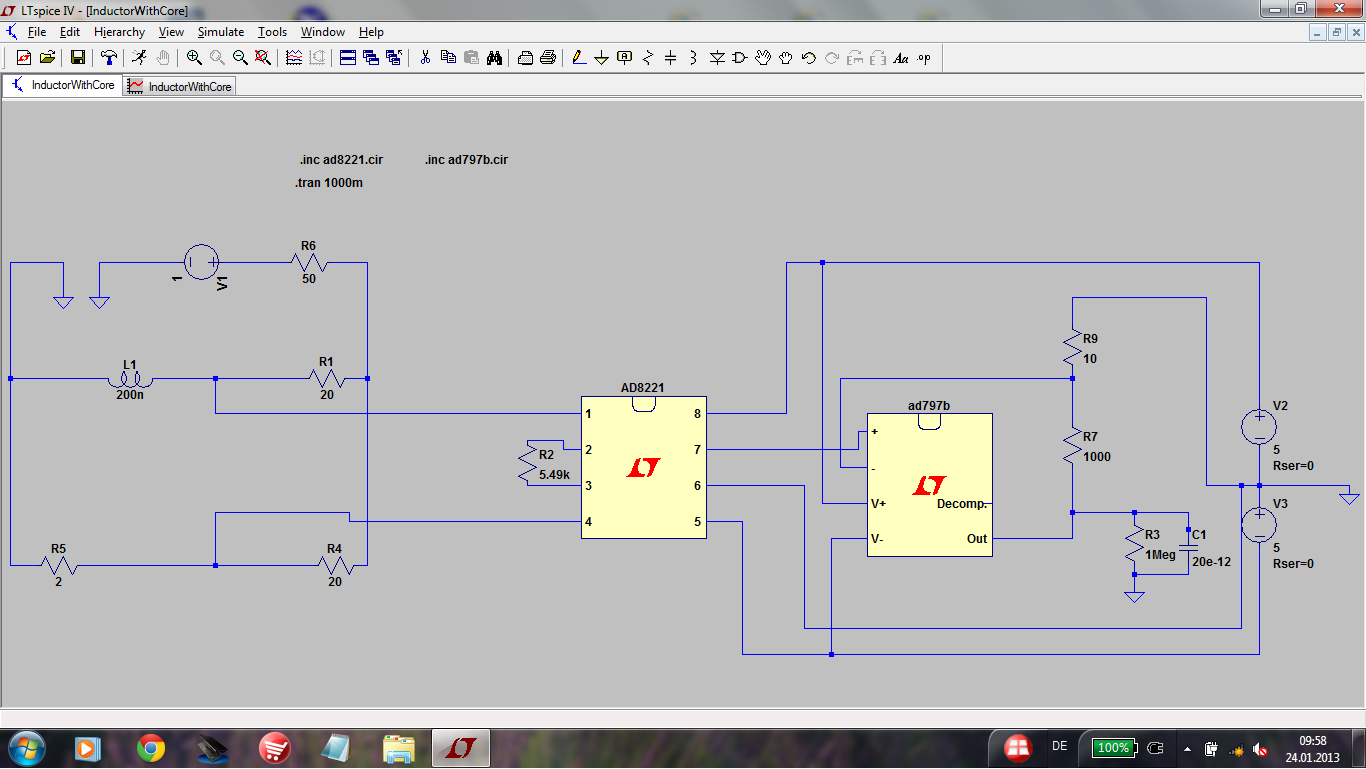1366x769 pixels.
Task: Select the Draw Wire pencil tool
Action: (579, 58)
